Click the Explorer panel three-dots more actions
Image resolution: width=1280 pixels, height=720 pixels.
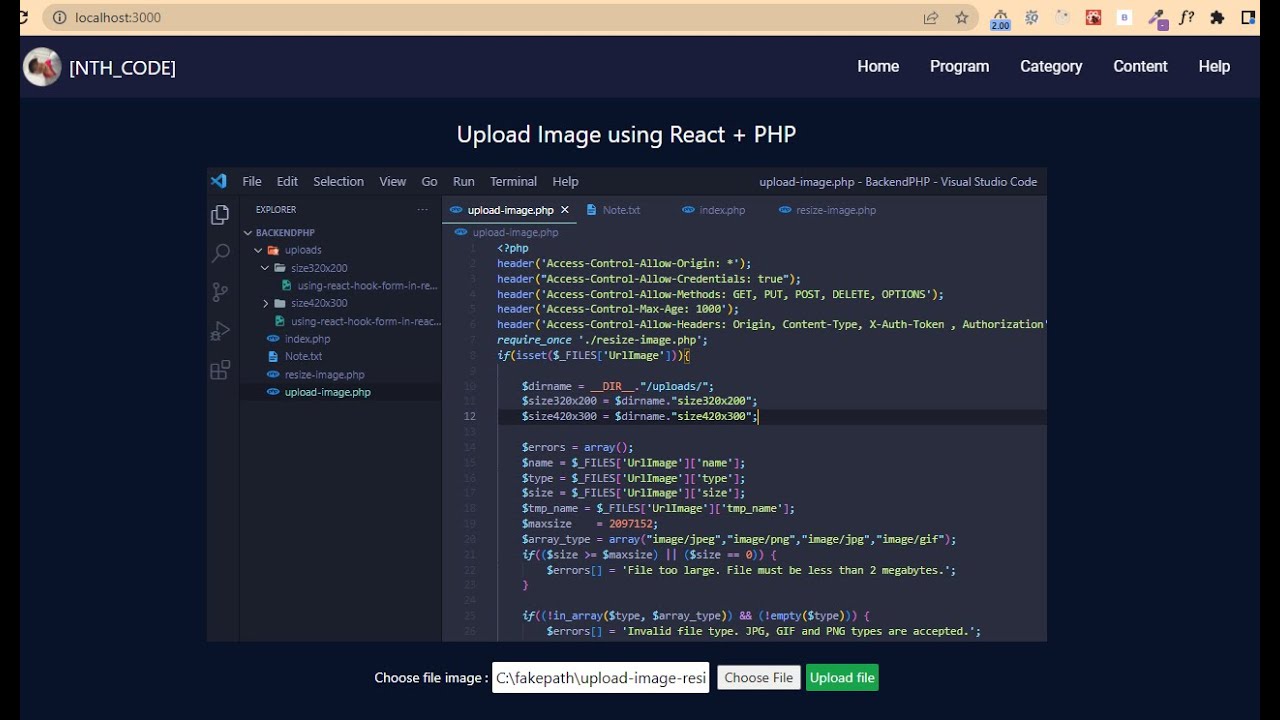click(423, 210)
